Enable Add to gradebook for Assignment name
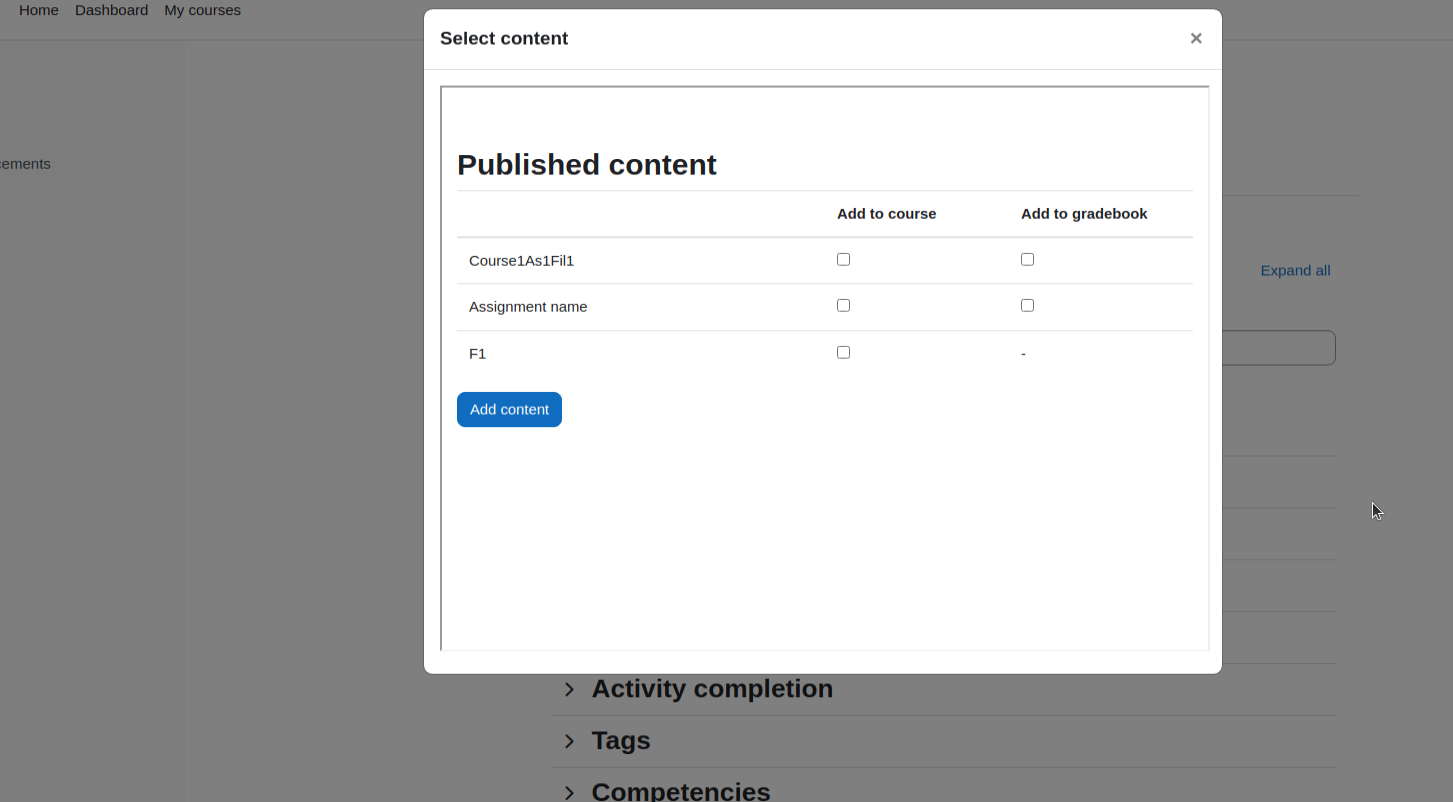 (1027, 305)
